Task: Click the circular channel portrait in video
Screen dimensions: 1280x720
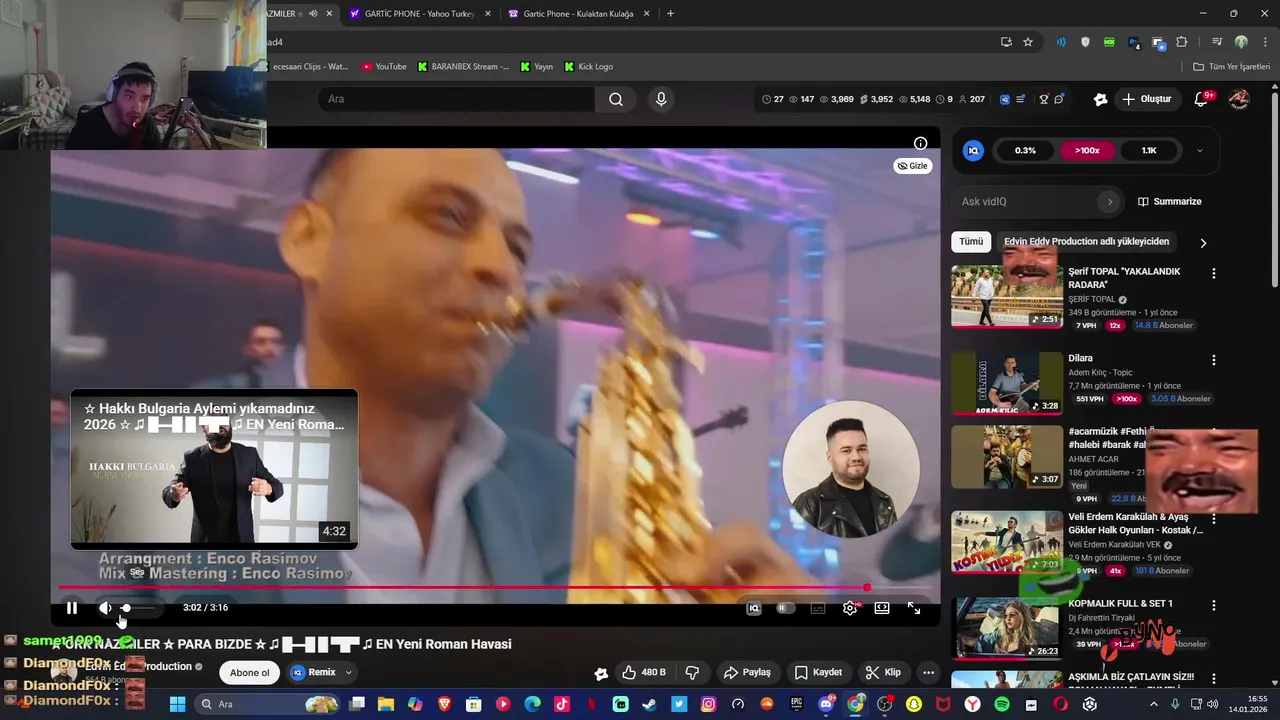Action: coord(851,470)
